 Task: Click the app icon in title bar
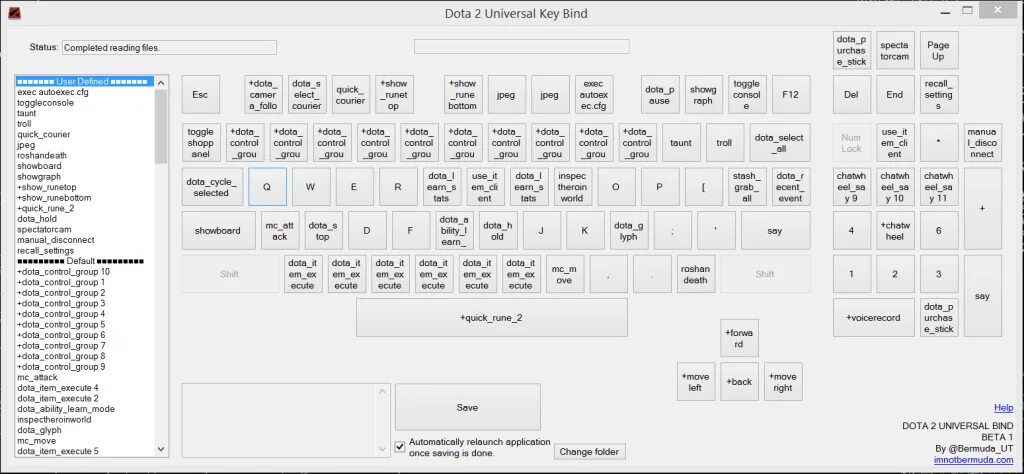coord(14,12)
